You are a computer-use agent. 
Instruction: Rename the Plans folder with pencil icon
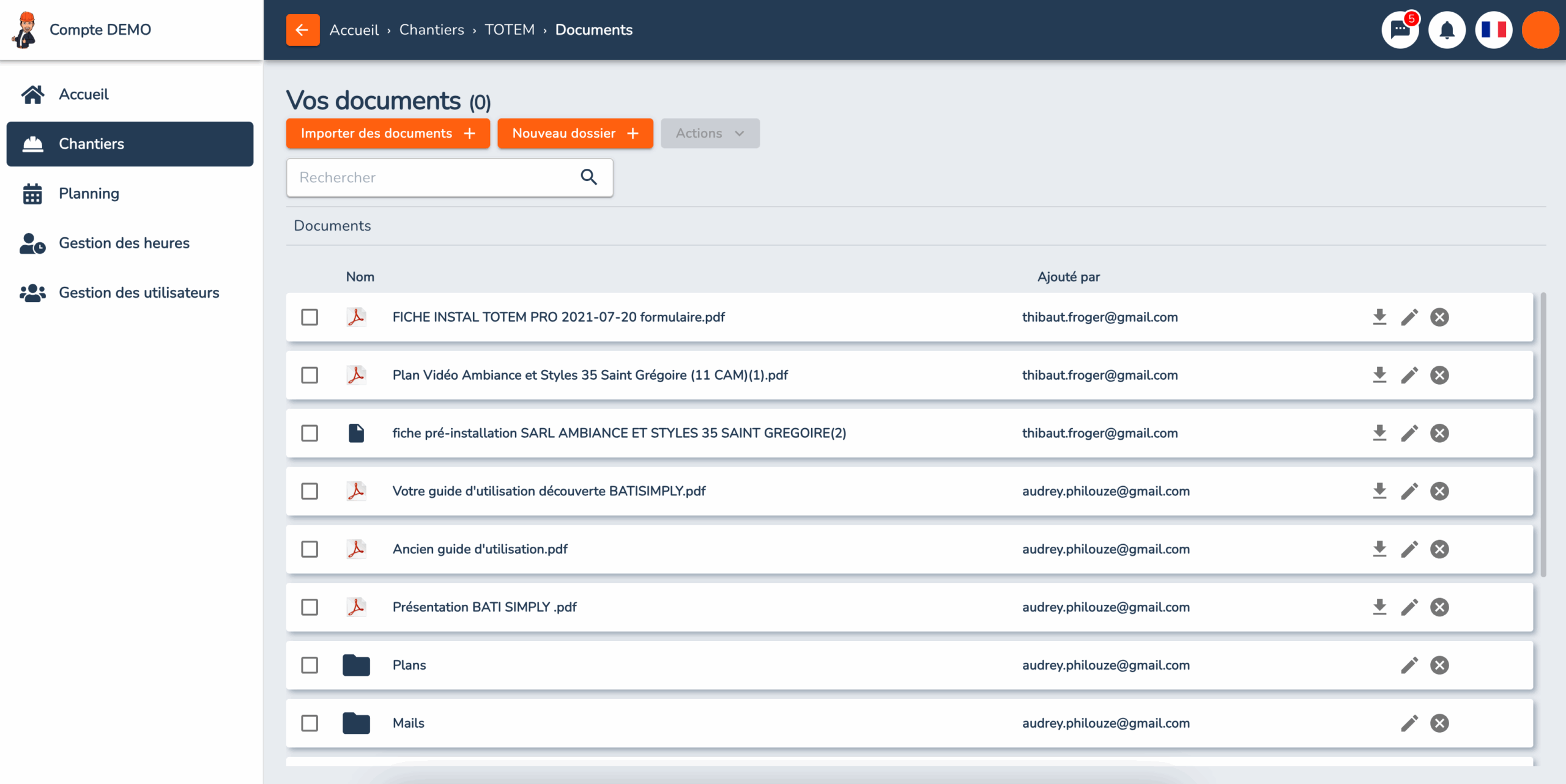click(x=1409, y=665)
